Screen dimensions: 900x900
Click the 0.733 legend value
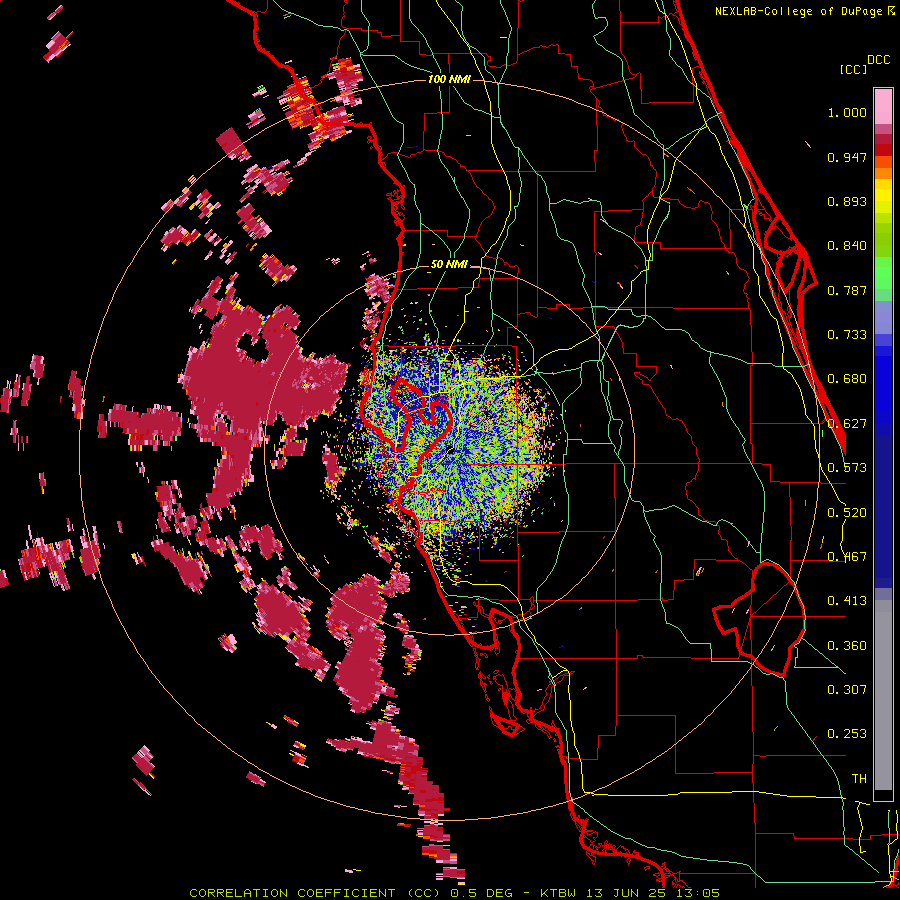pyautogui.click(x=847, y=335)
